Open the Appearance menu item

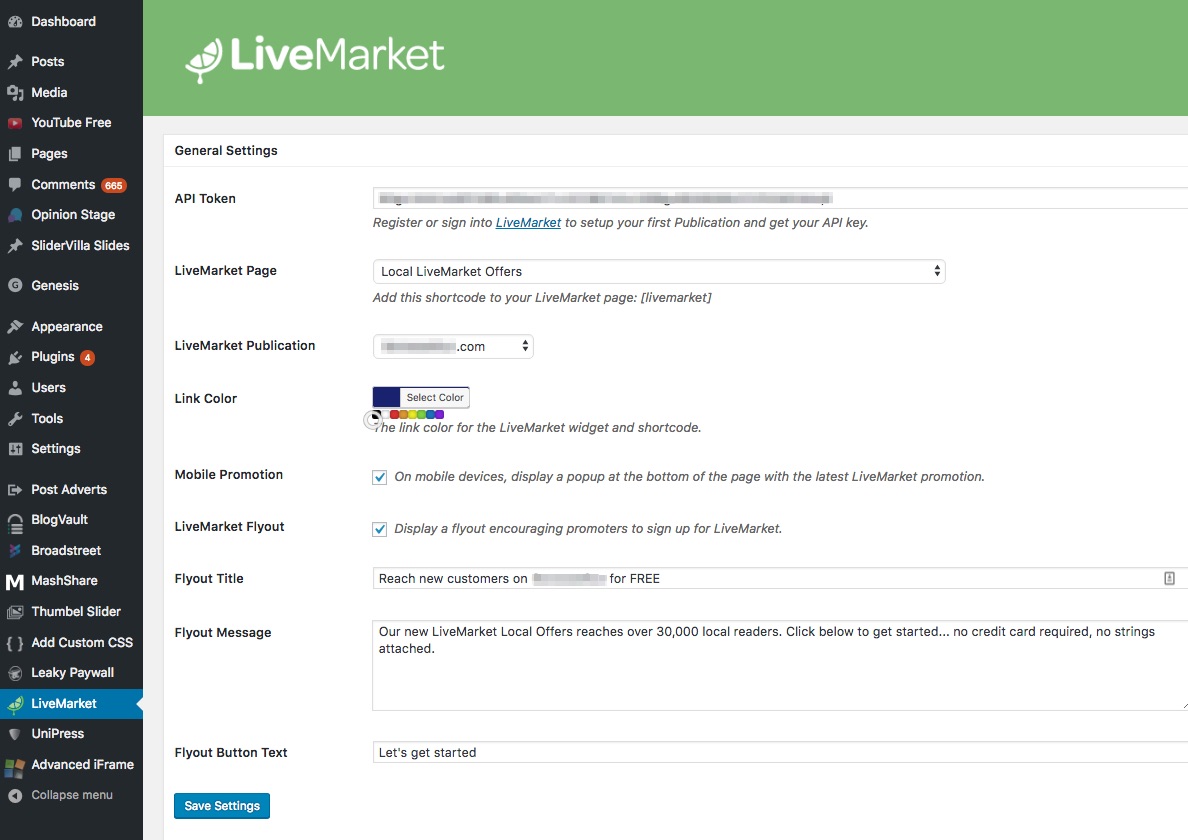coord(67,326)
